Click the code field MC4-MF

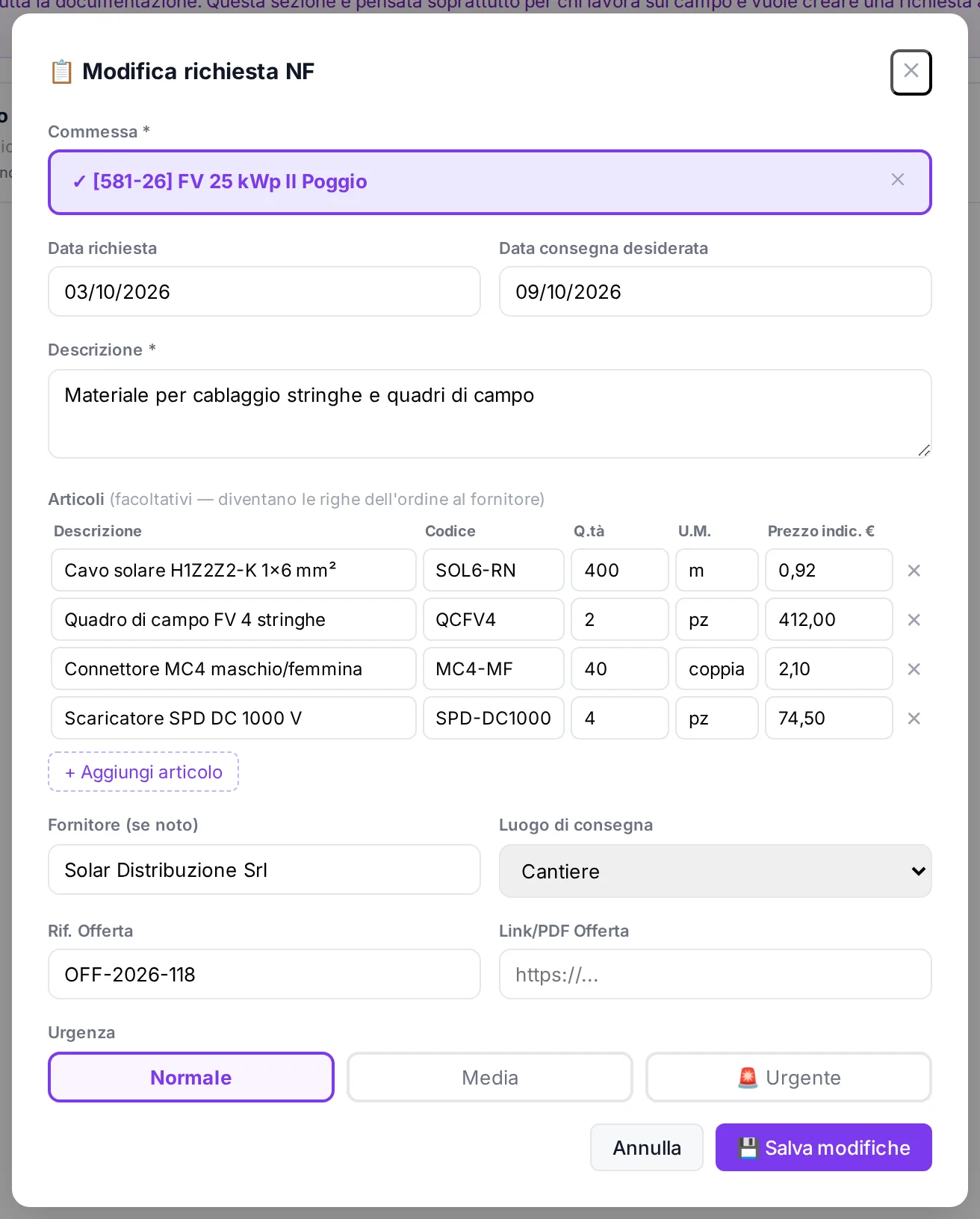point(494,669)
